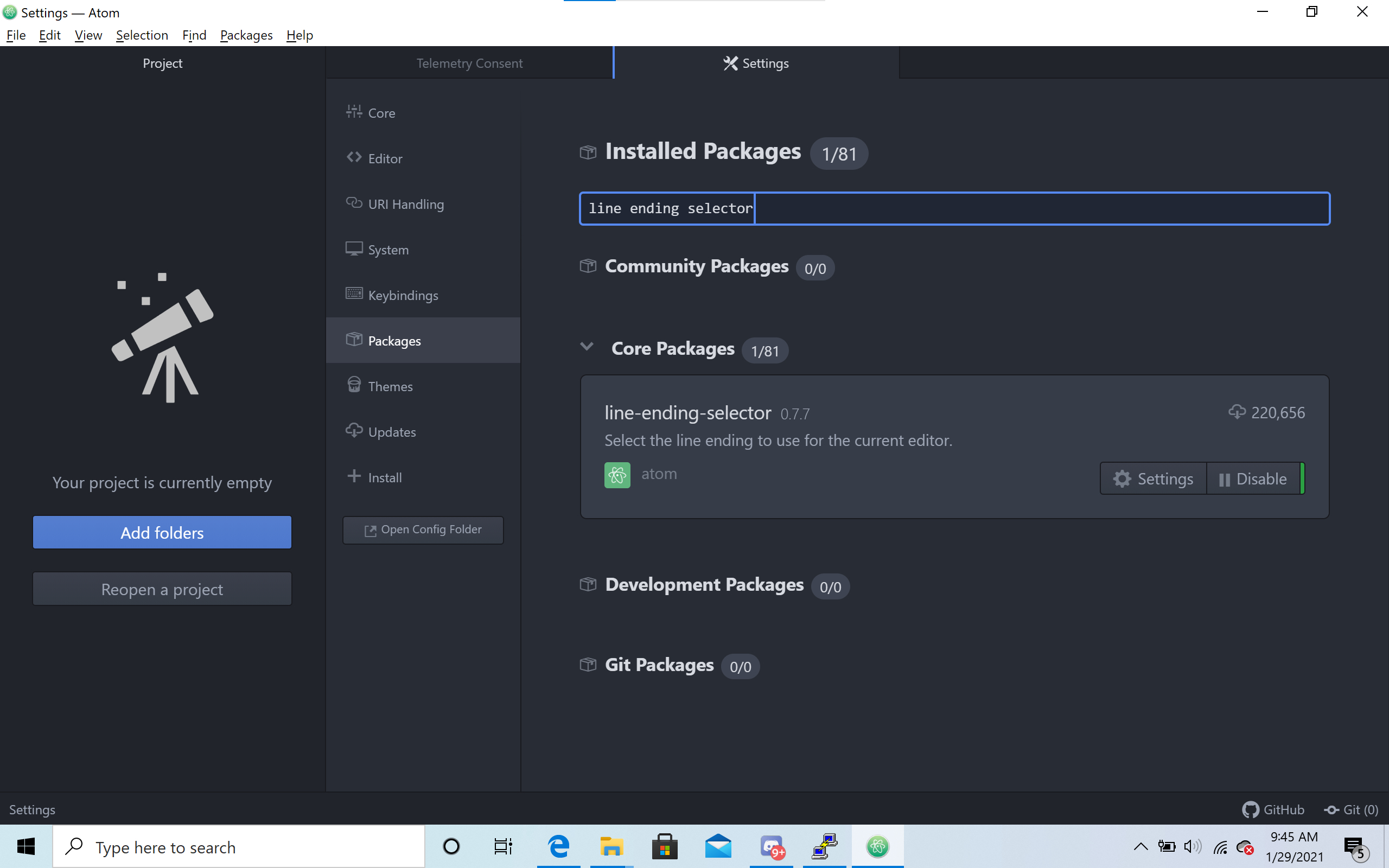The height and width of the screenshot is (868, 1389).
Task: Open Mail app from taskbar
Action: [x=718, y=846]
